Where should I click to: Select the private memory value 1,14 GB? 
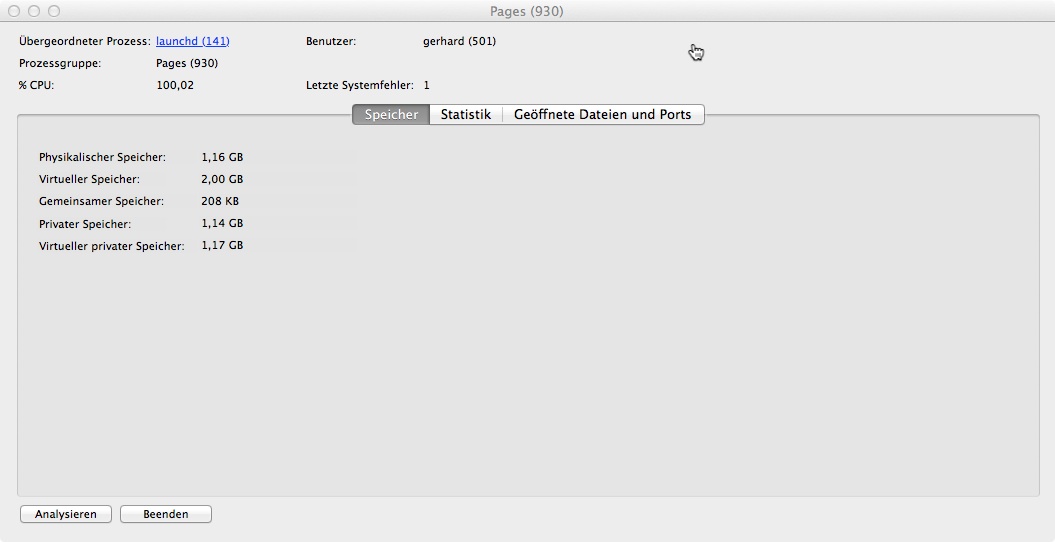[x=222, y=223]
